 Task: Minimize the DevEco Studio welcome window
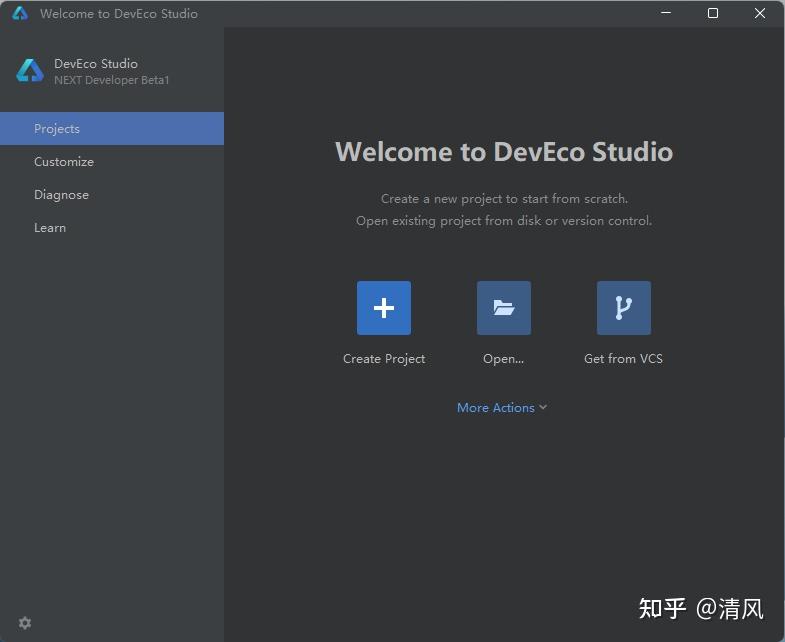667,14
